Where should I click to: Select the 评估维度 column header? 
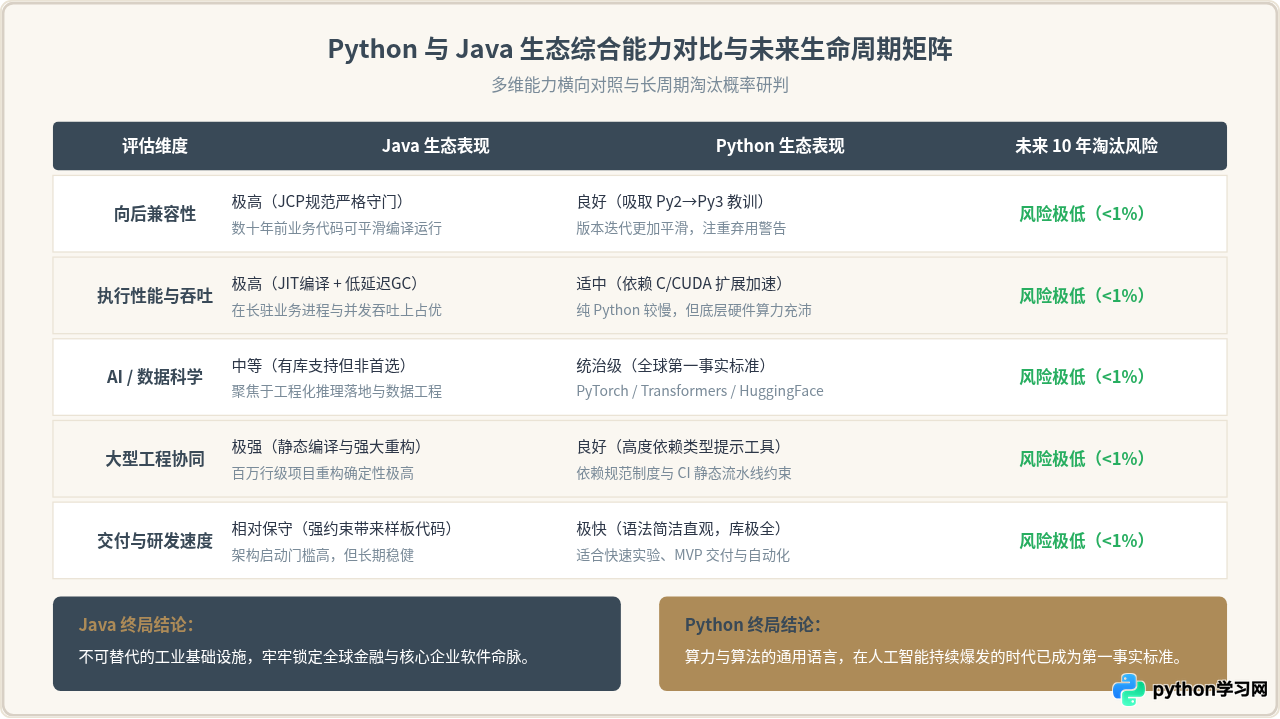(155, 146)
